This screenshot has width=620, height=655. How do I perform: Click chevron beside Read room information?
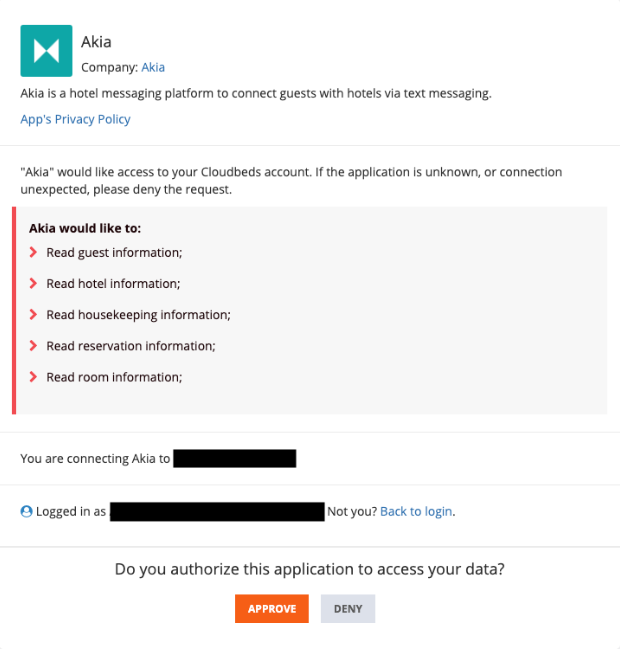pyautogui.click(x=33, y=377)
